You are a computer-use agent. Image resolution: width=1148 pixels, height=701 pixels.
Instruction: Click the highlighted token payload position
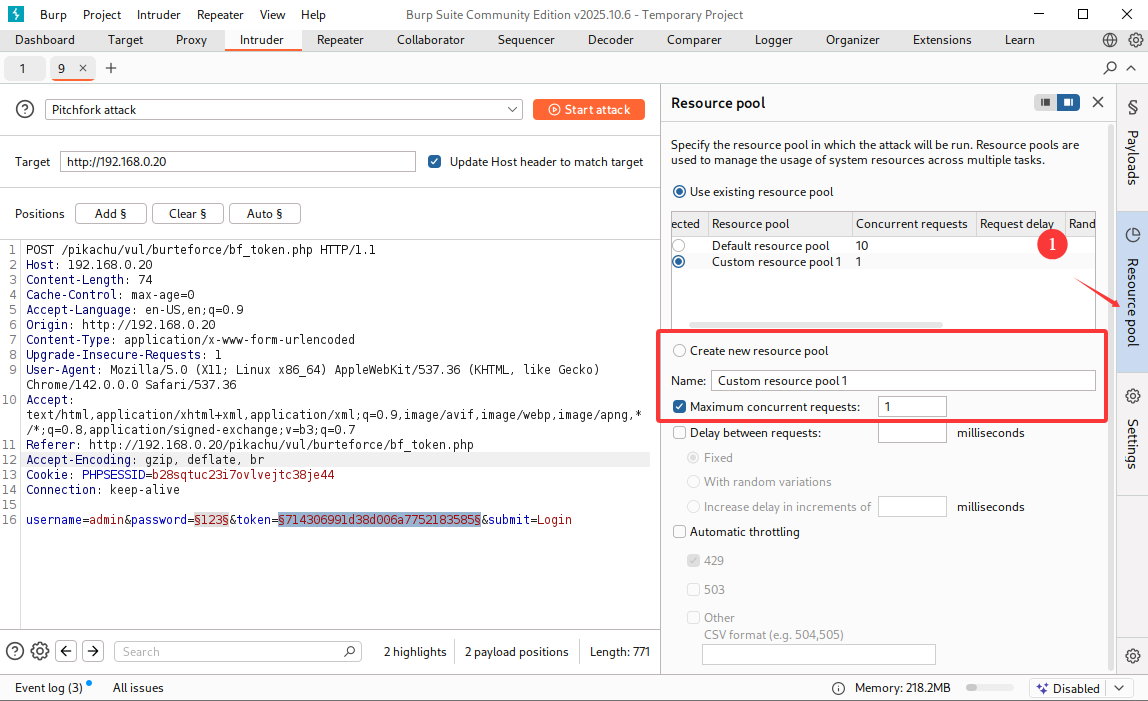click(379, 519)
